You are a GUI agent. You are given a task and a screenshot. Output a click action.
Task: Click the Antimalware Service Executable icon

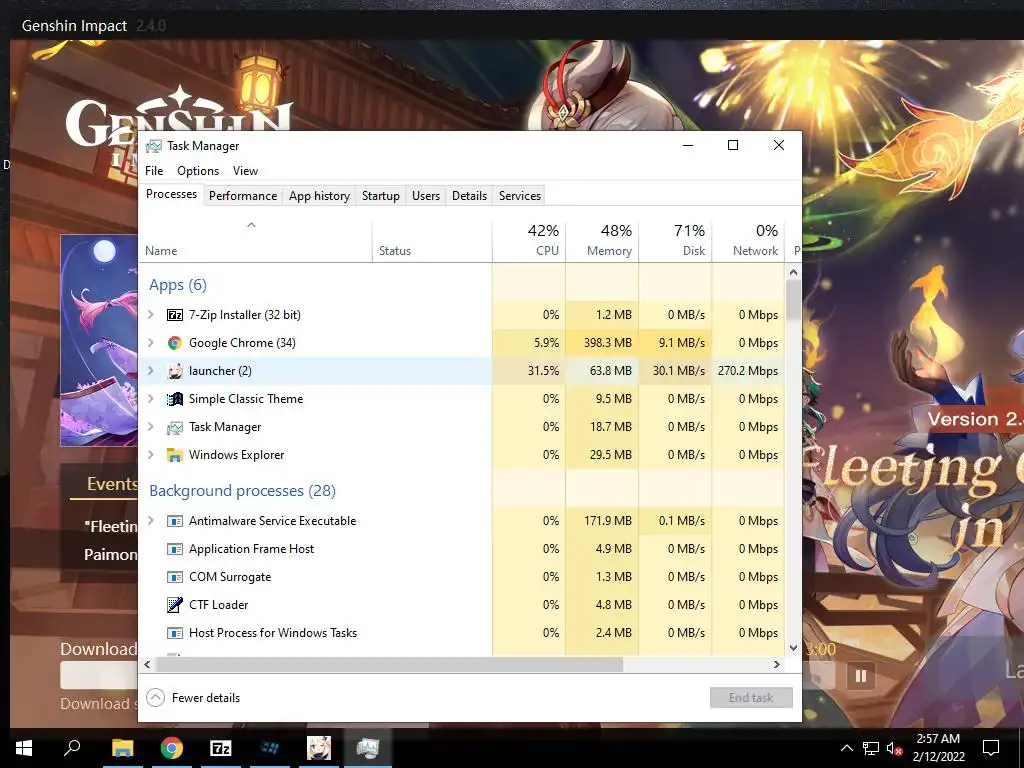tap(174, 521)
